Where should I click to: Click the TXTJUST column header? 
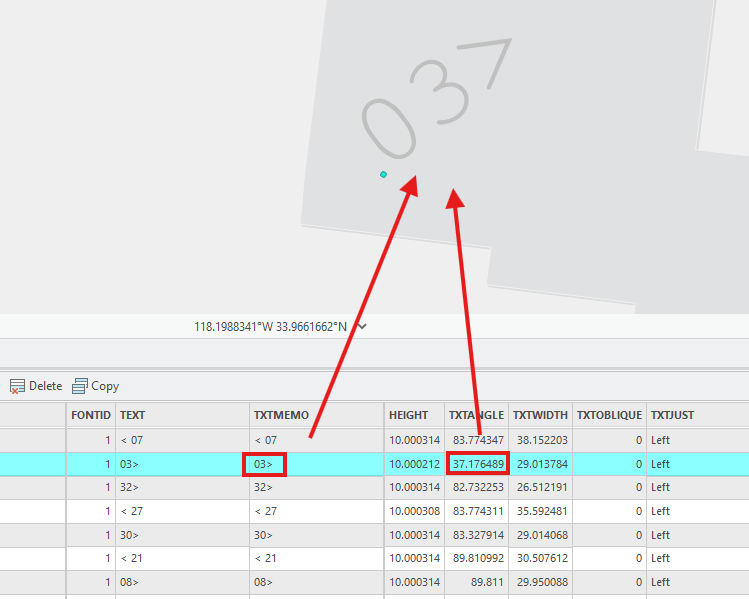(672, 415)
